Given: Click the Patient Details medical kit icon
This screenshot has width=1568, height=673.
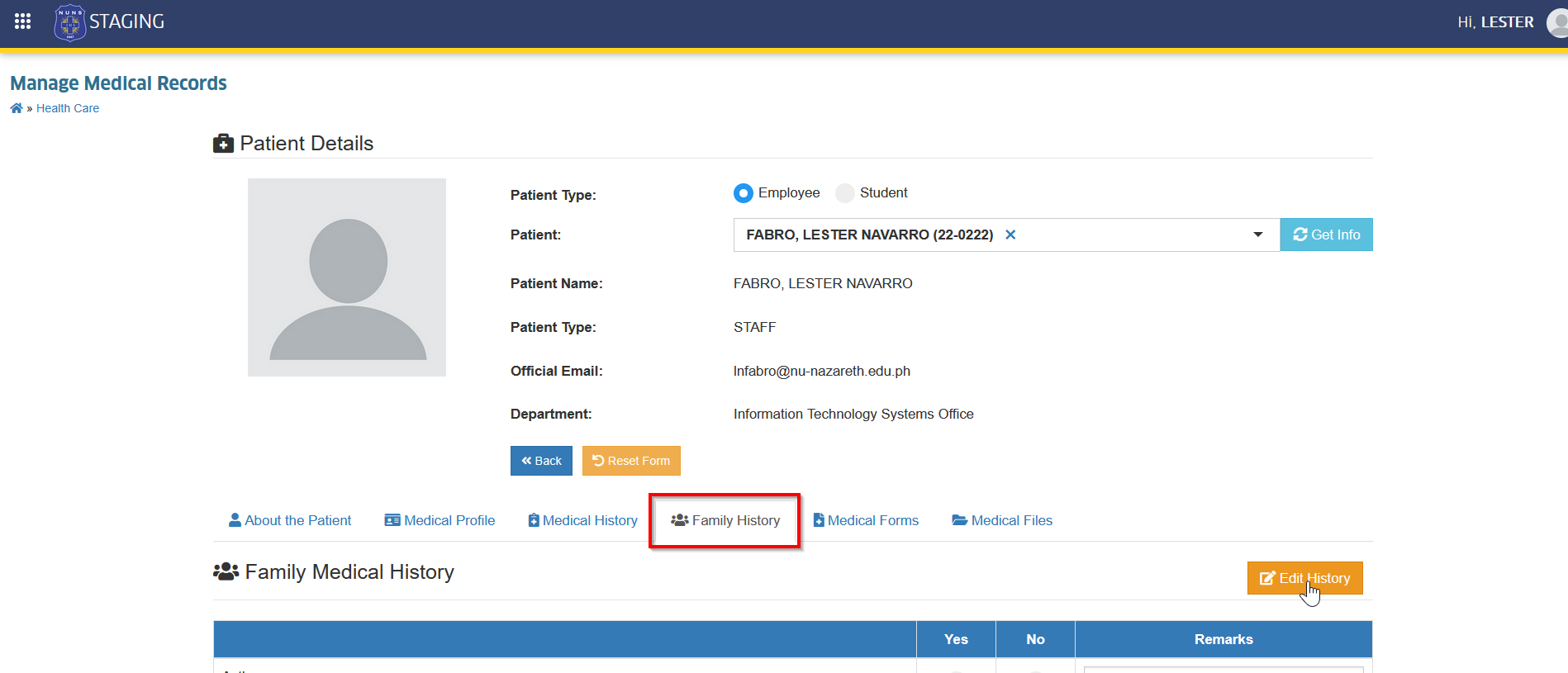Looking at the screenshot, I should click(223, 144).
